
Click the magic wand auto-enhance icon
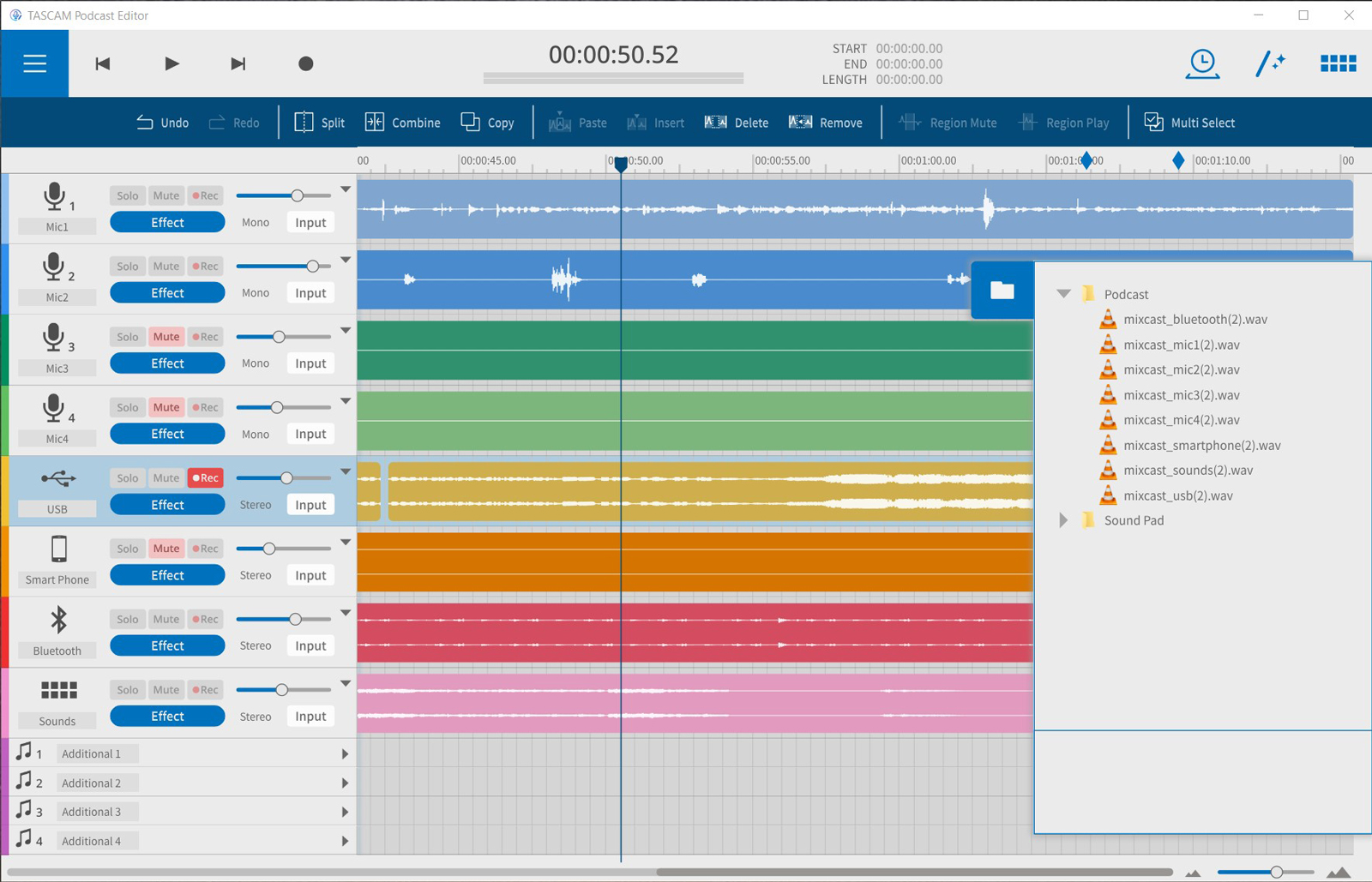pos(1270,63)
